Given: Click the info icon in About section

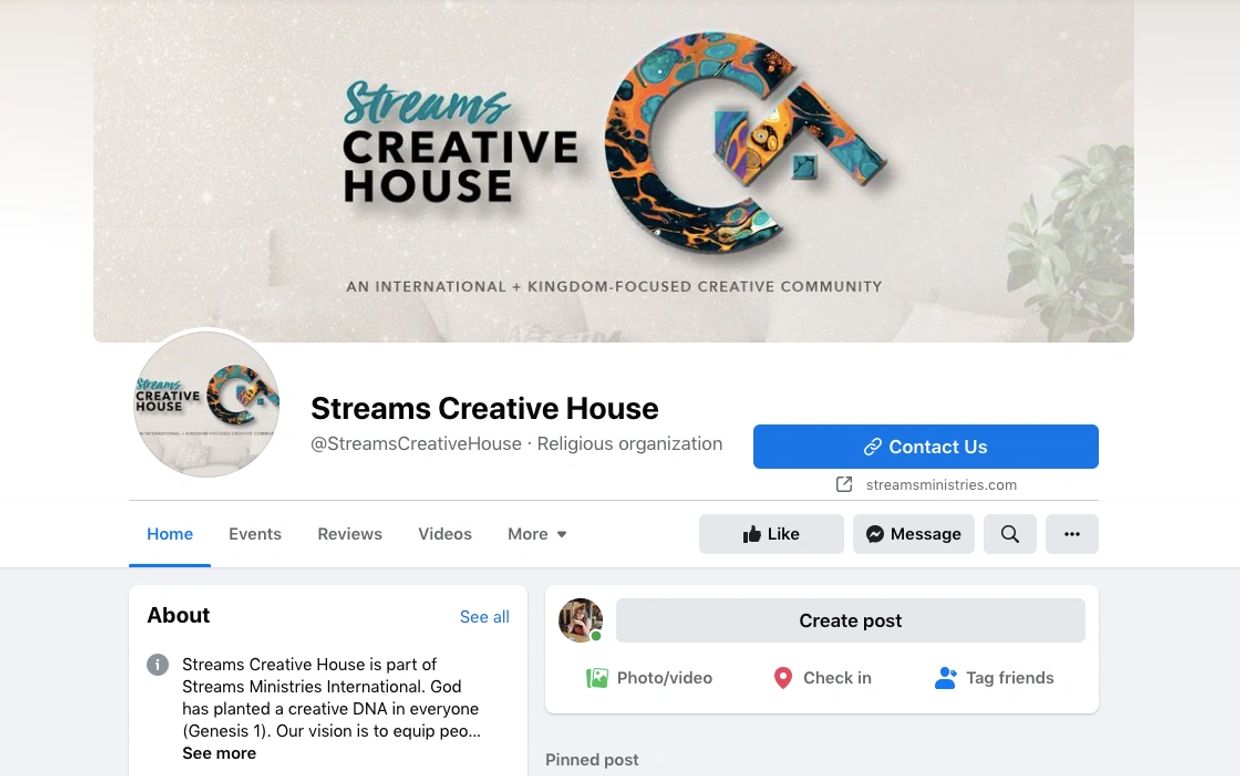Looking at the screenshot, I should point(158,665).
